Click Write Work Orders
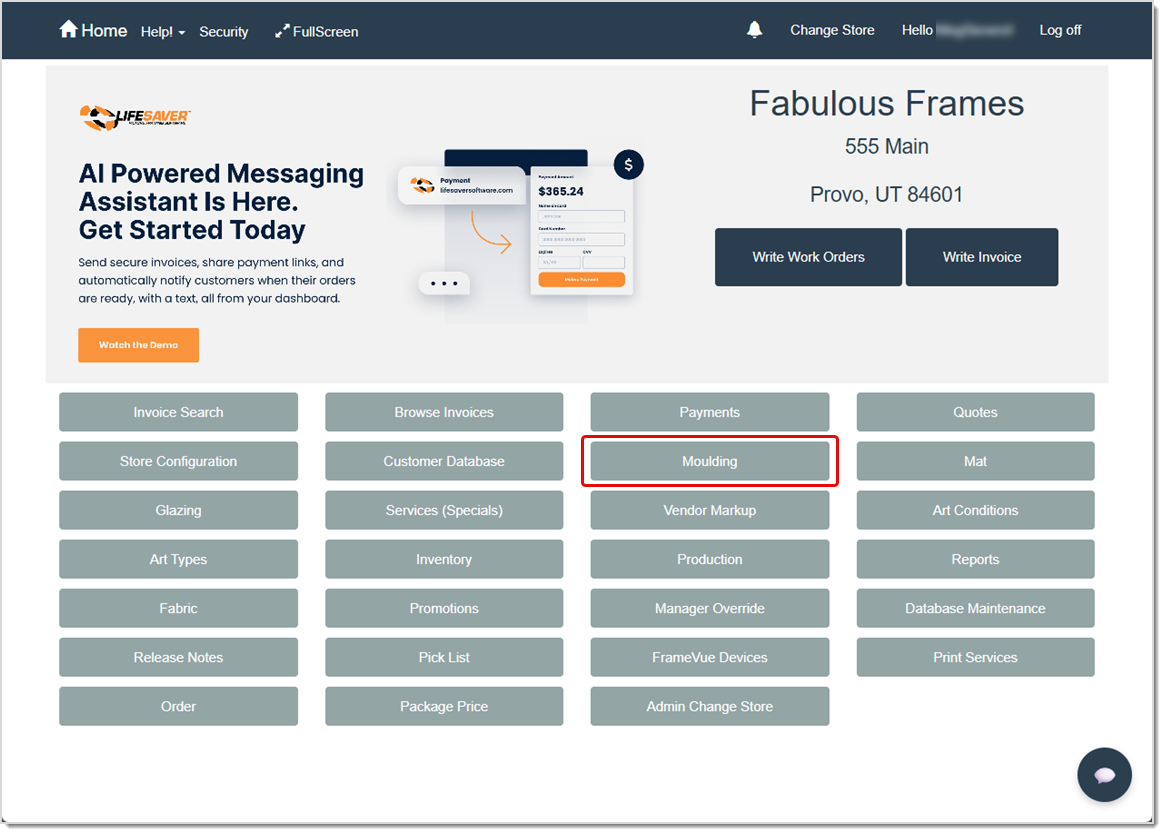 (808, 257)
